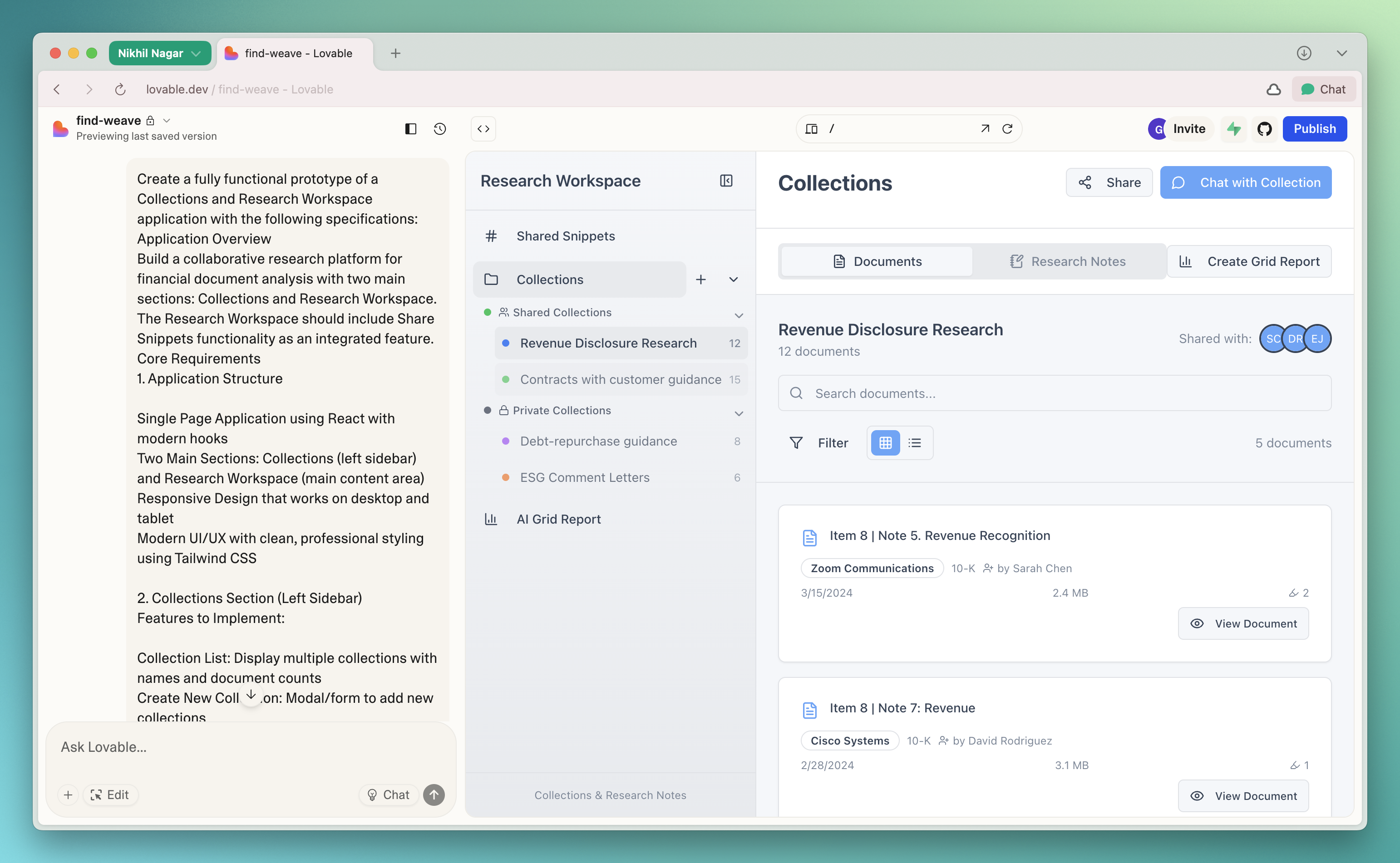Switch to list view layout
The image size is (1400, 863).
click(915, 443)
